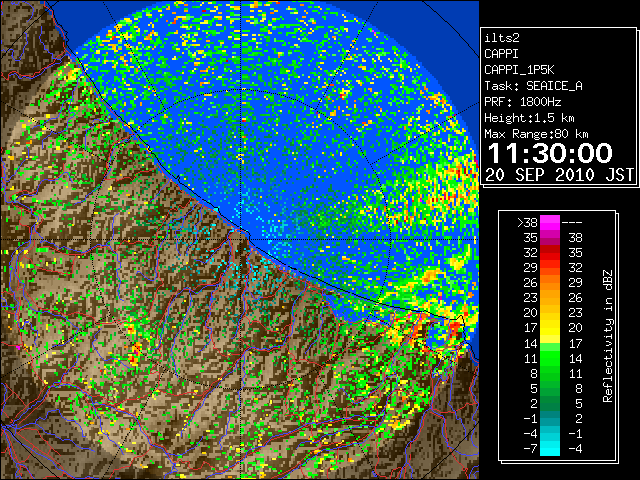This screenshot has width=640, height=480.
Task: Click the 'Task: SEAICE_A' line
Action: pos(533,86)
